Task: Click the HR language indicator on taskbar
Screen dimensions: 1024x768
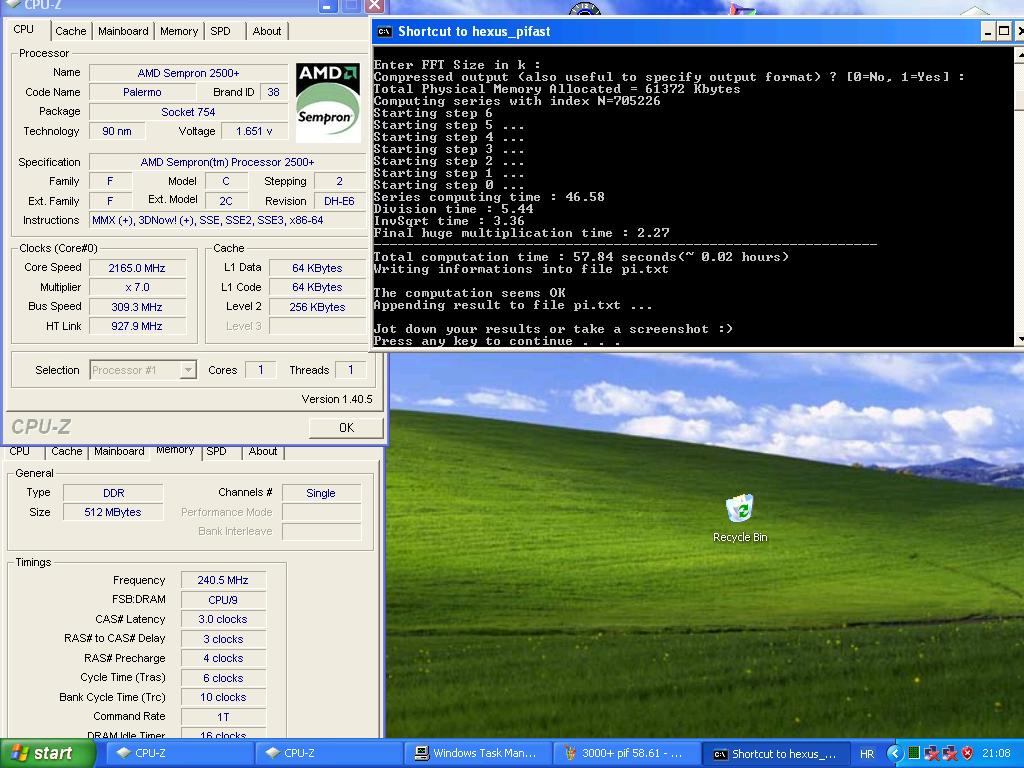Action: click(867, 754)
